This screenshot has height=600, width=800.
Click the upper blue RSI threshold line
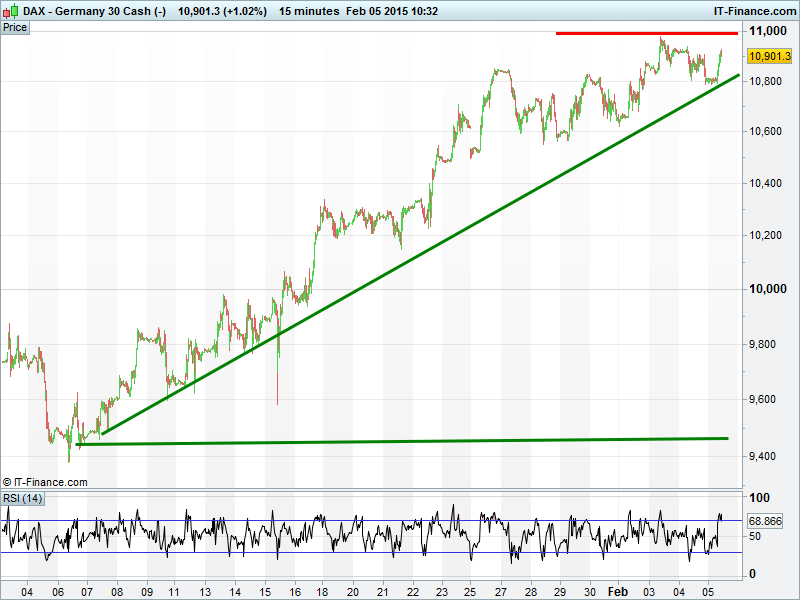click(x=370, y=520)
